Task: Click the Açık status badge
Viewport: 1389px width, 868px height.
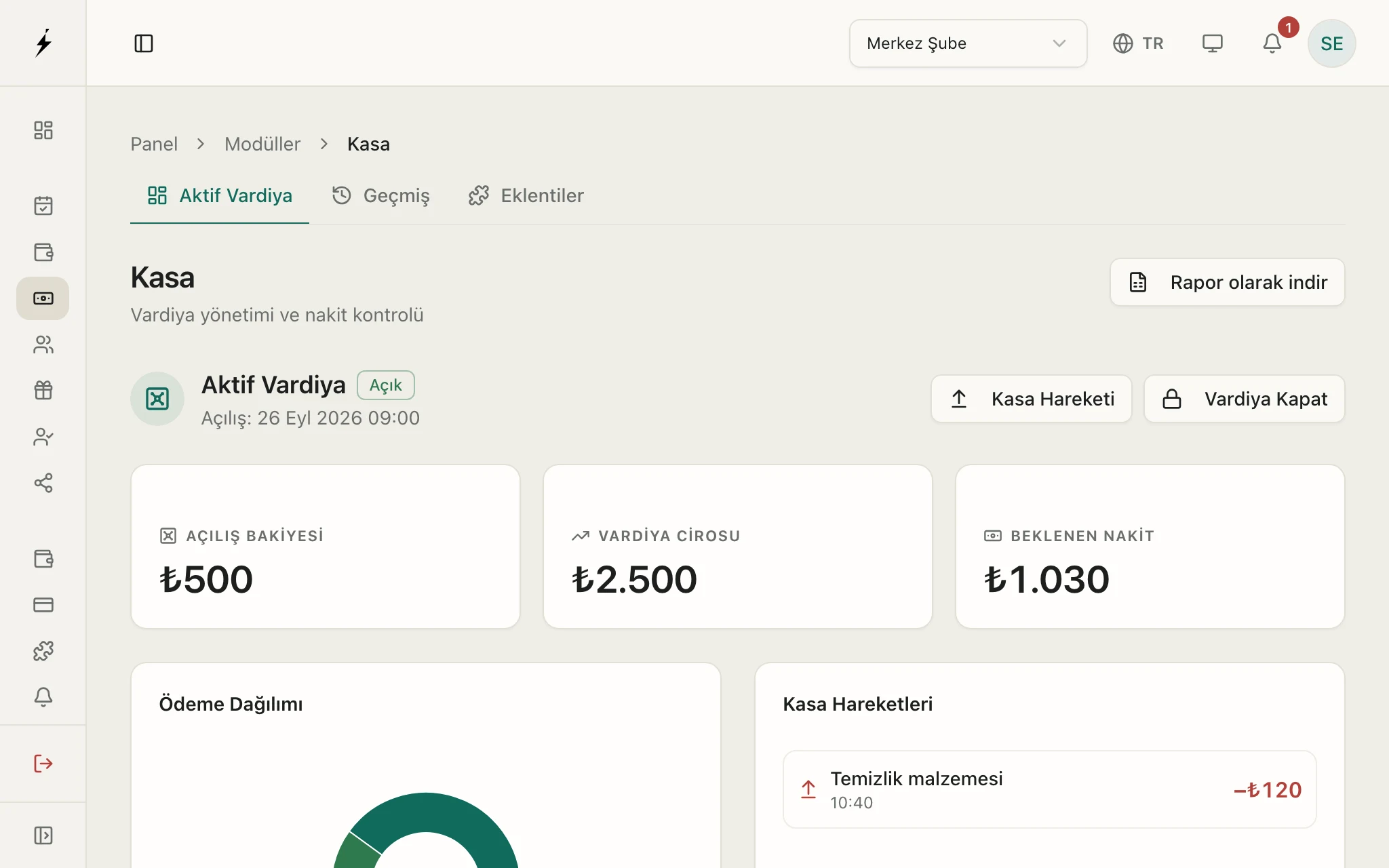Action: coord(386,385)
